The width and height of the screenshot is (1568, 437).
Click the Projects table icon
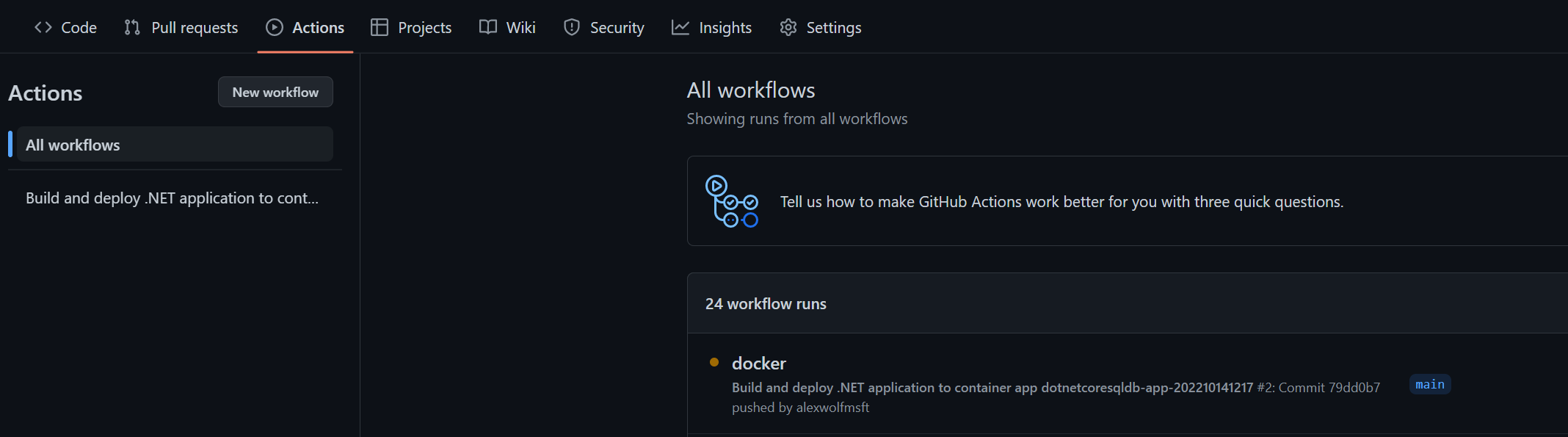380,27
